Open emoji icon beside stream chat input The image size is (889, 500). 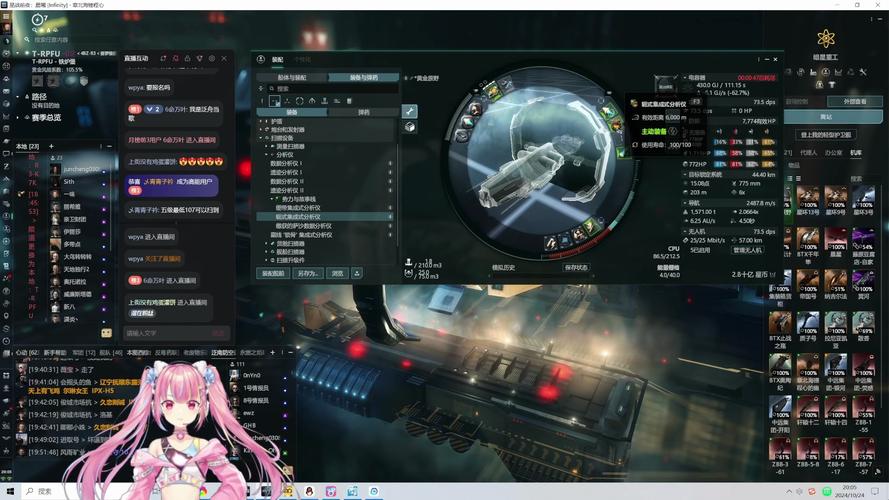(x=106, y=333)
